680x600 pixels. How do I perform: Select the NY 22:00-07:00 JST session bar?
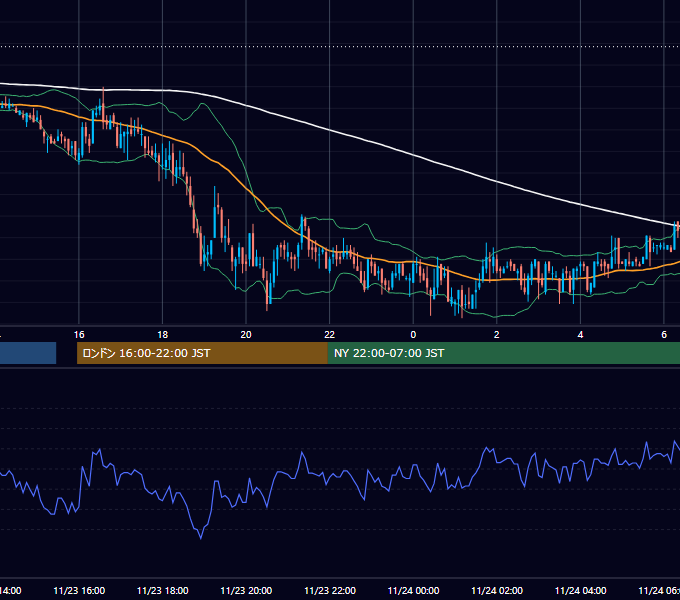coord(503,353)
